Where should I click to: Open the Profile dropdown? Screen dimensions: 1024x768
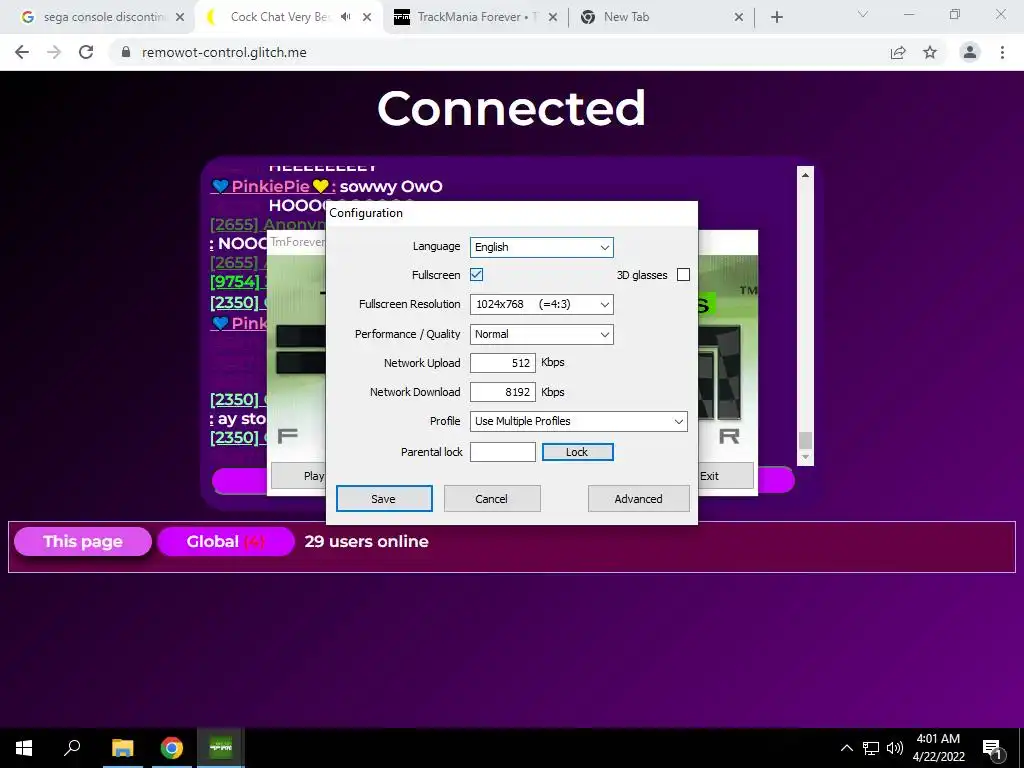579,421
